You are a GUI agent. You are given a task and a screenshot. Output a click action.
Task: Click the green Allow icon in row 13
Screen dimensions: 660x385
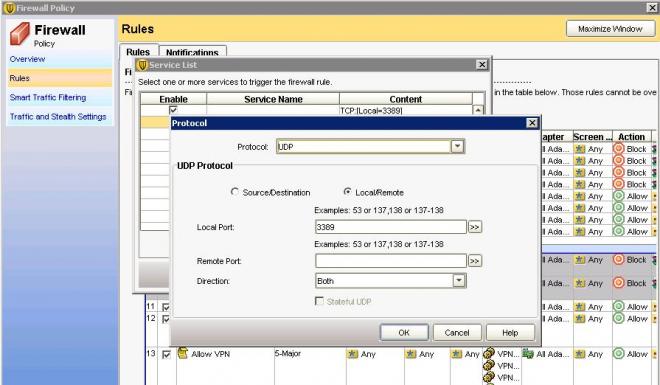pos(618,353)
